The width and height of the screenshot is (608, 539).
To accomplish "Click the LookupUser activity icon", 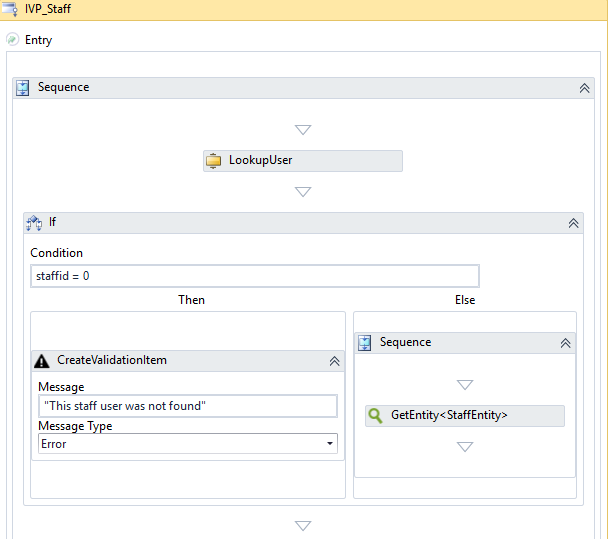I will tap(214, 160).
